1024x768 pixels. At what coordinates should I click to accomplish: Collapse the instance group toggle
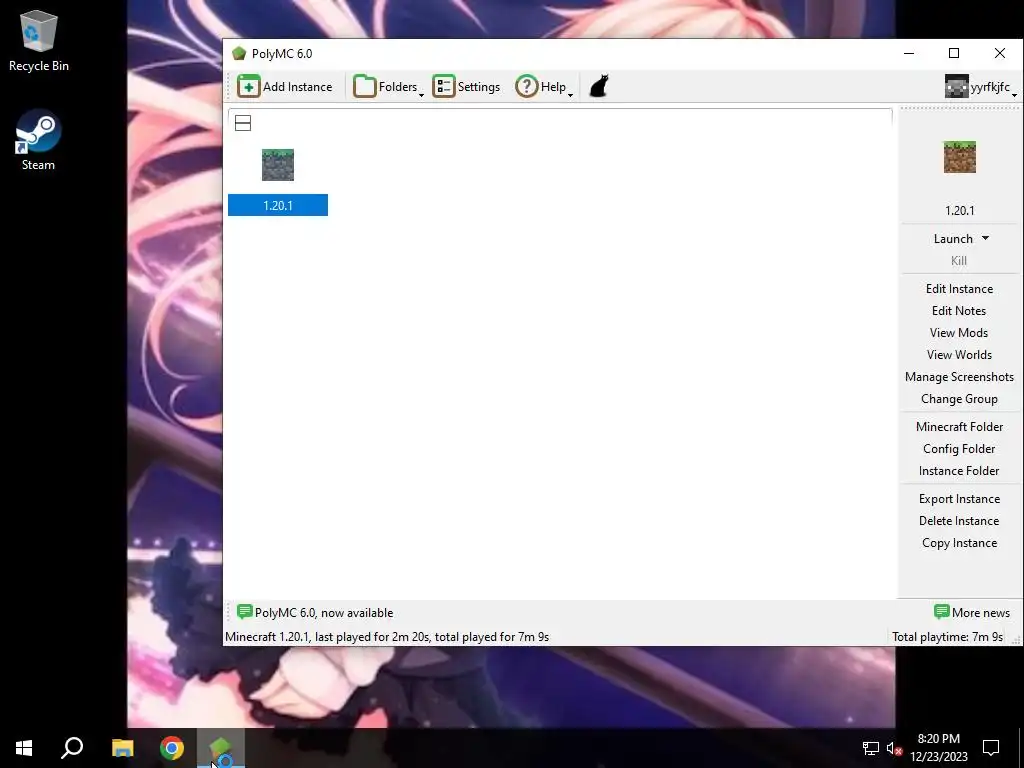pyautogui.click(x=243, y=123)
